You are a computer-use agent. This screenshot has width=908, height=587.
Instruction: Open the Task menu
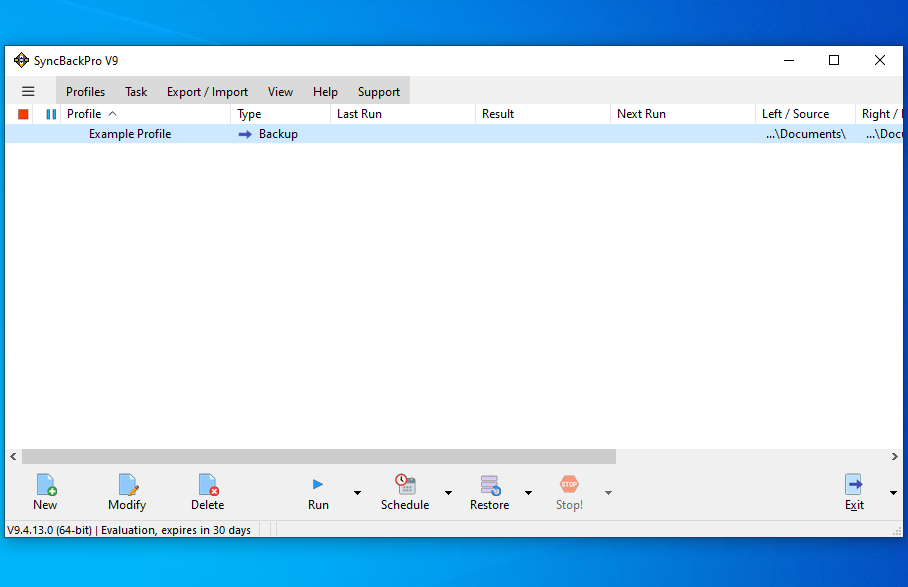coord(136,91)
